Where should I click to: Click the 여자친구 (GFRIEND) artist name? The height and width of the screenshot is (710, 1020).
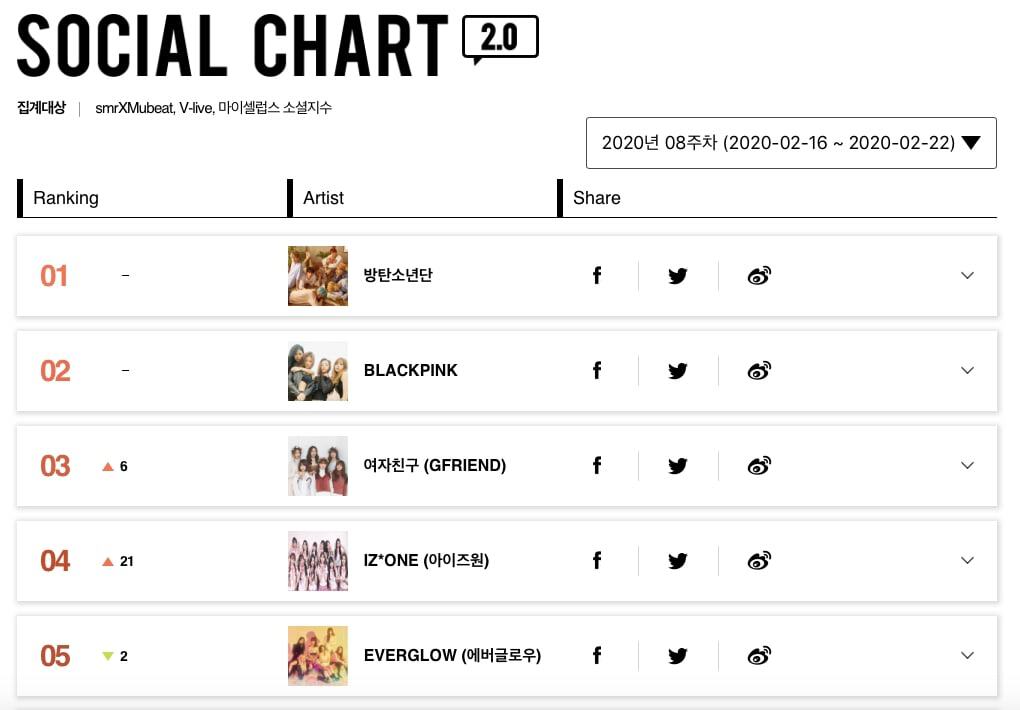click(x=435, y=466)
